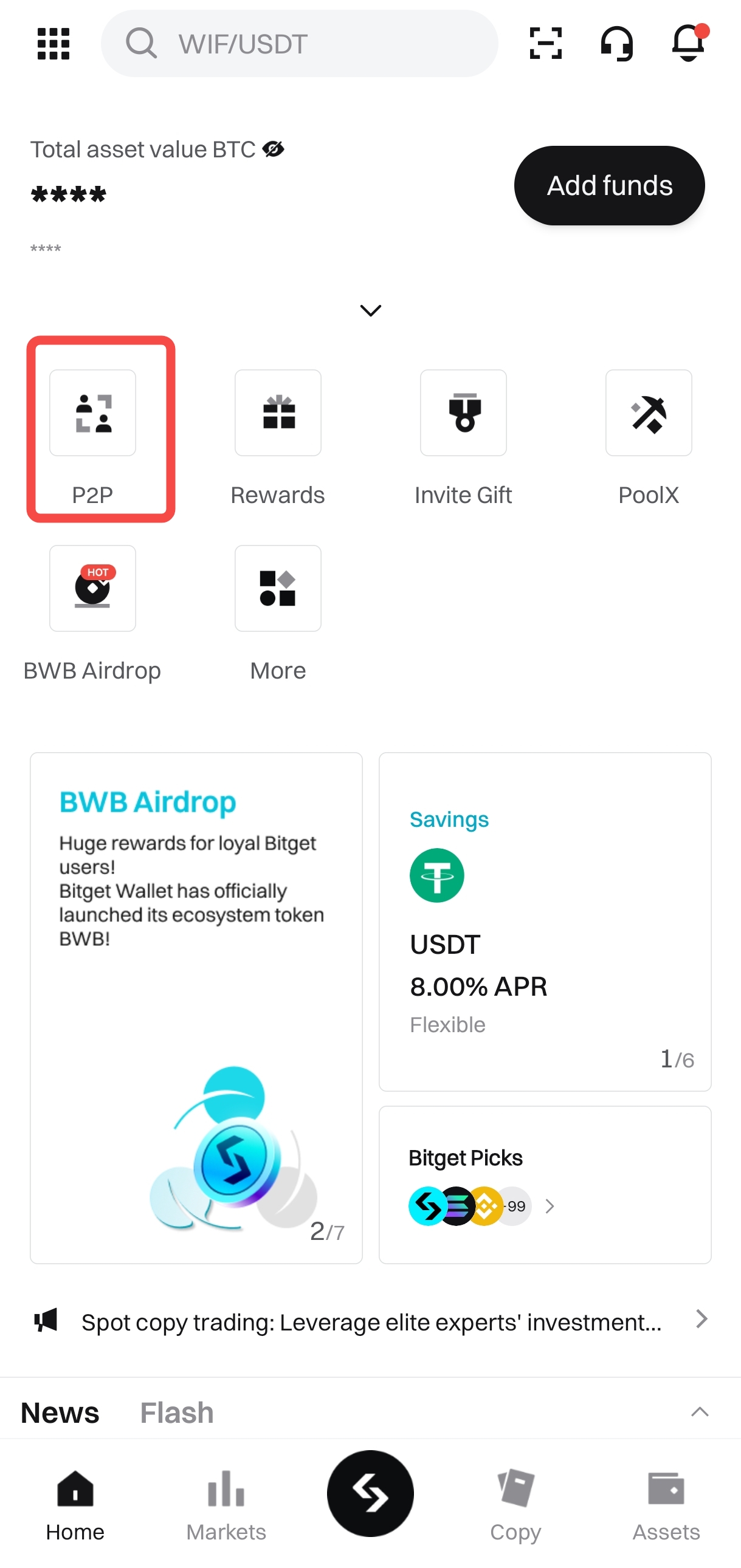Expand asset details with down chevron
The width and height of the screenshot is (741, 1568).
coord(370,310)
